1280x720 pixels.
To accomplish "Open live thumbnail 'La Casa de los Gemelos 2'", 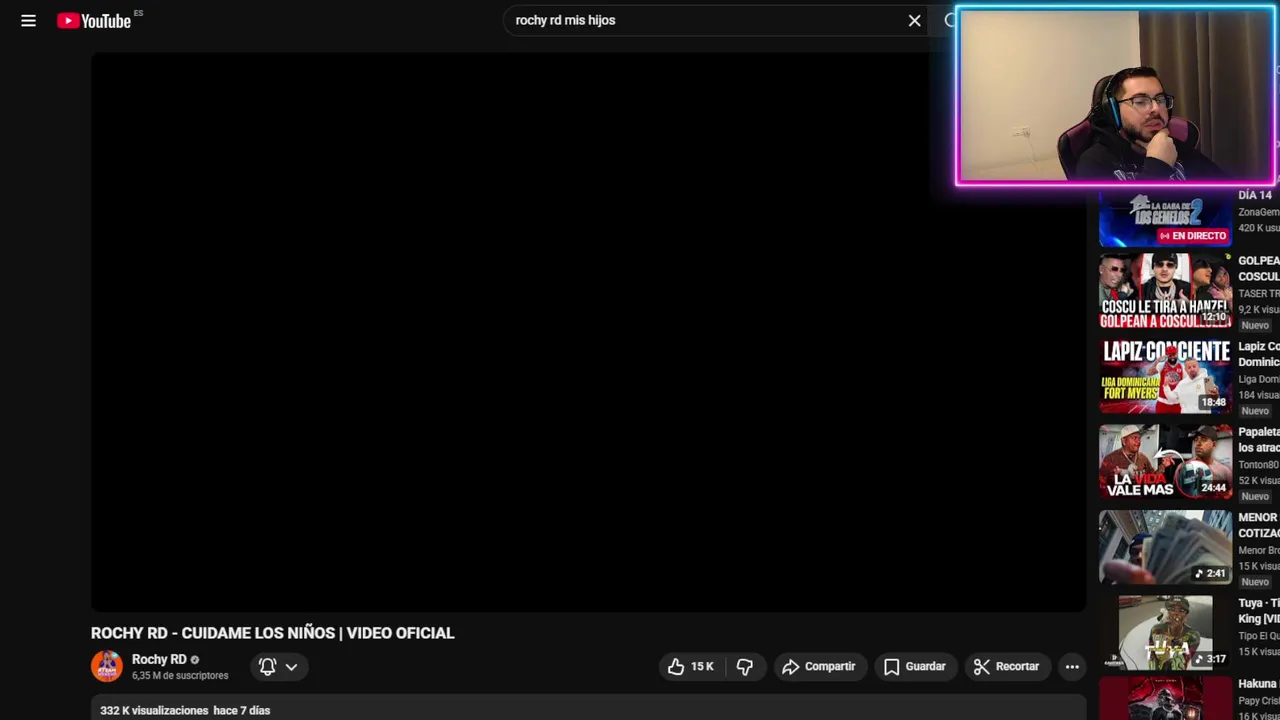I will coord(1166,216).
